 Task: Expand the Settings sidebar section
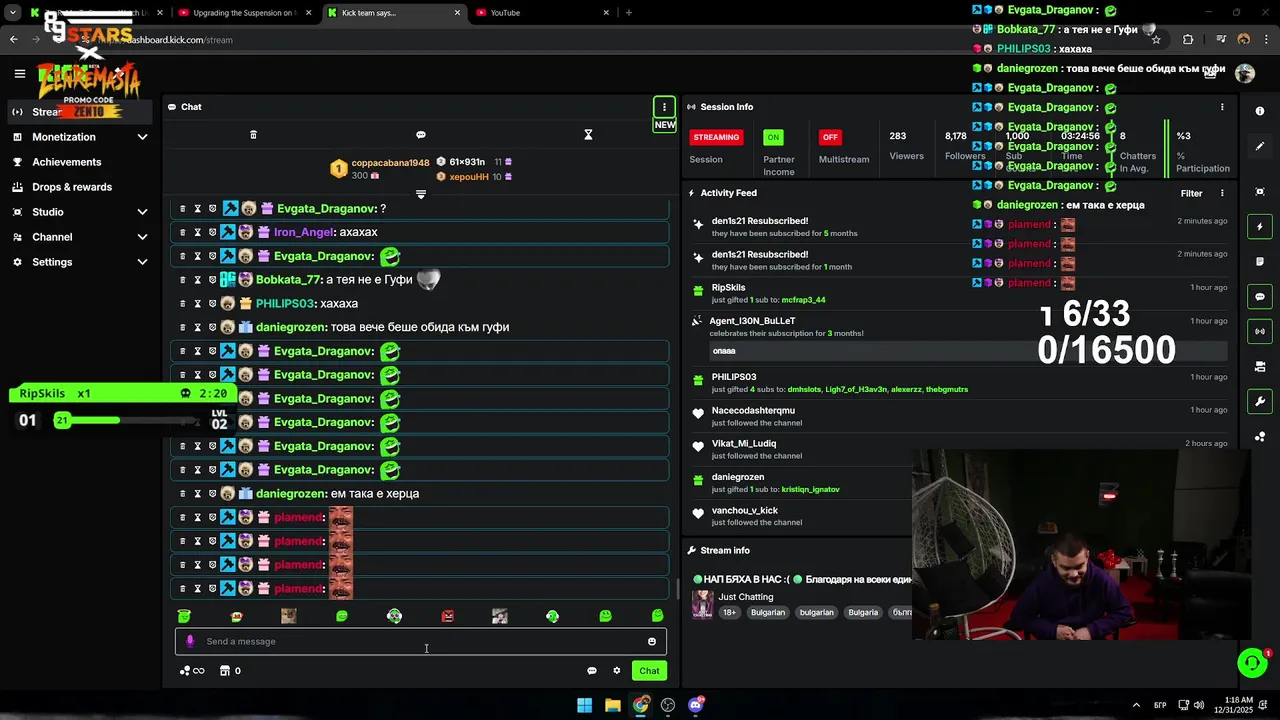(142, 262)
